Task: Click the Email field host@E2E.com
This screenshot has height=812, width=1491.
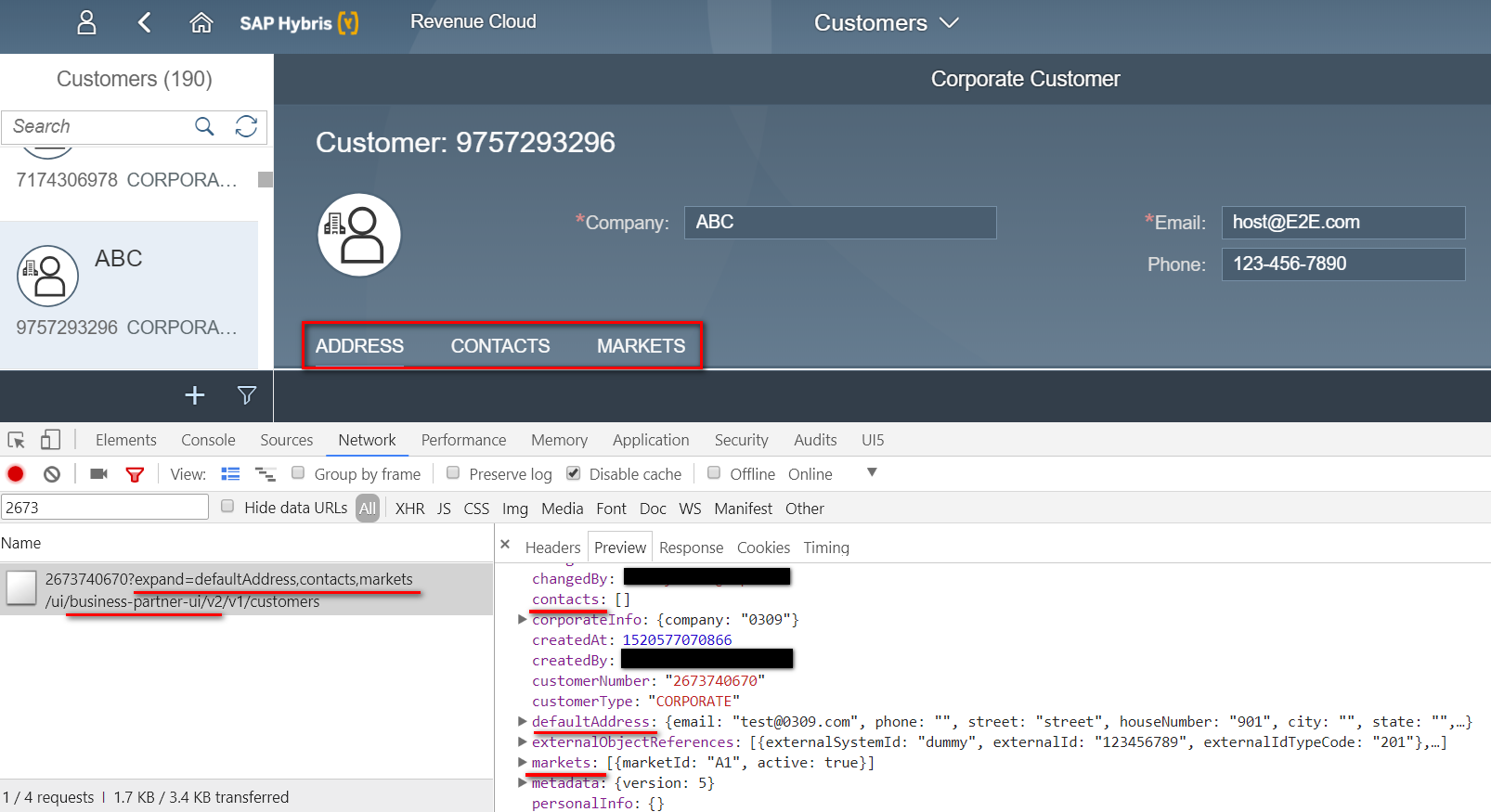Action: click(1343, 223)
